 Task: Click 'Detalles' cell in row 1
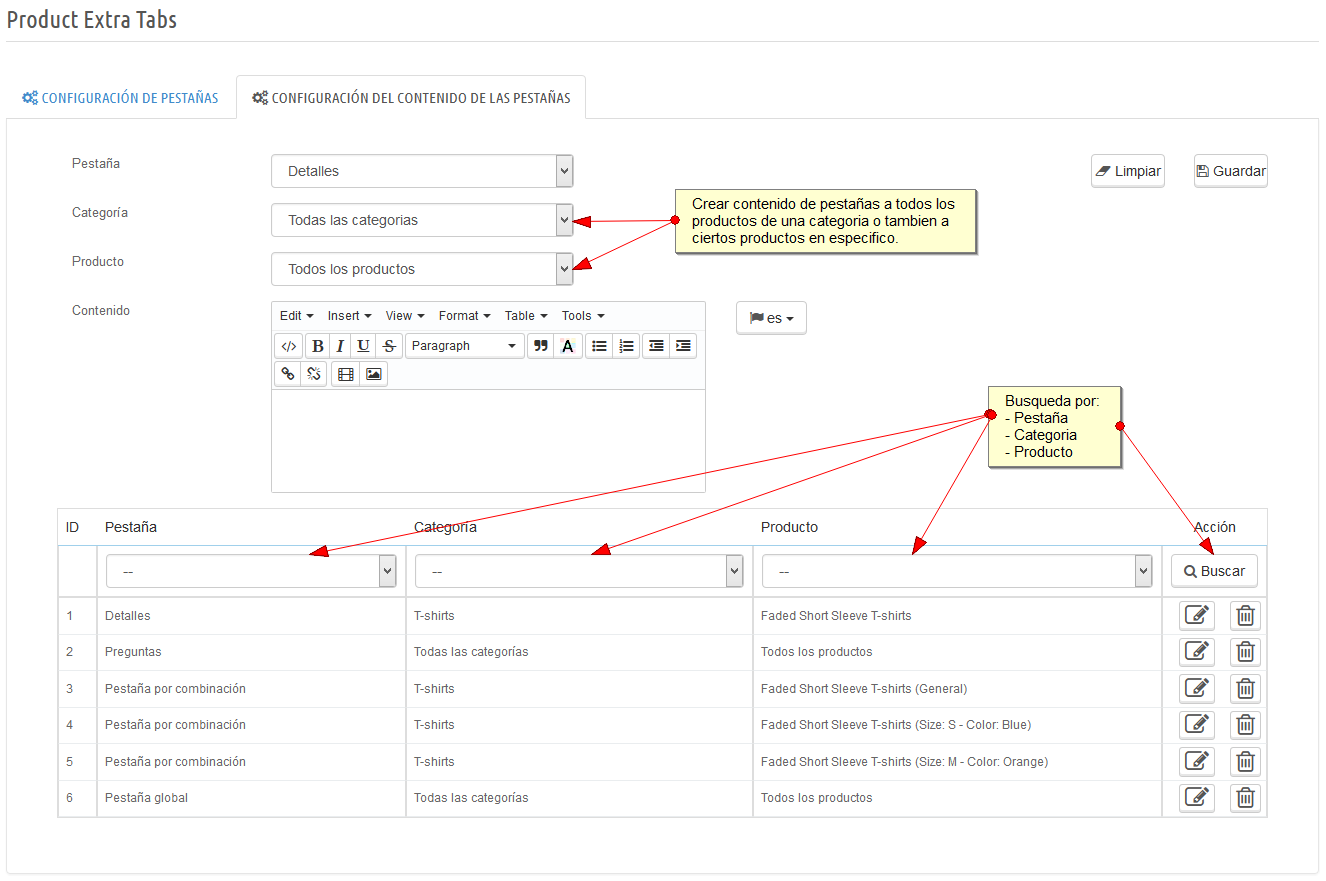128,616
